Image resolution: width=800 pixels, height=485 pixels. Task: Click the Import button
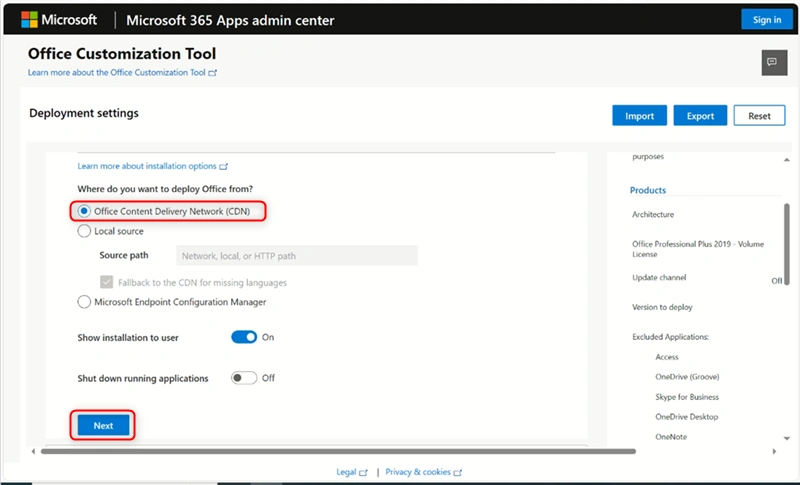(x=639, y=116)
